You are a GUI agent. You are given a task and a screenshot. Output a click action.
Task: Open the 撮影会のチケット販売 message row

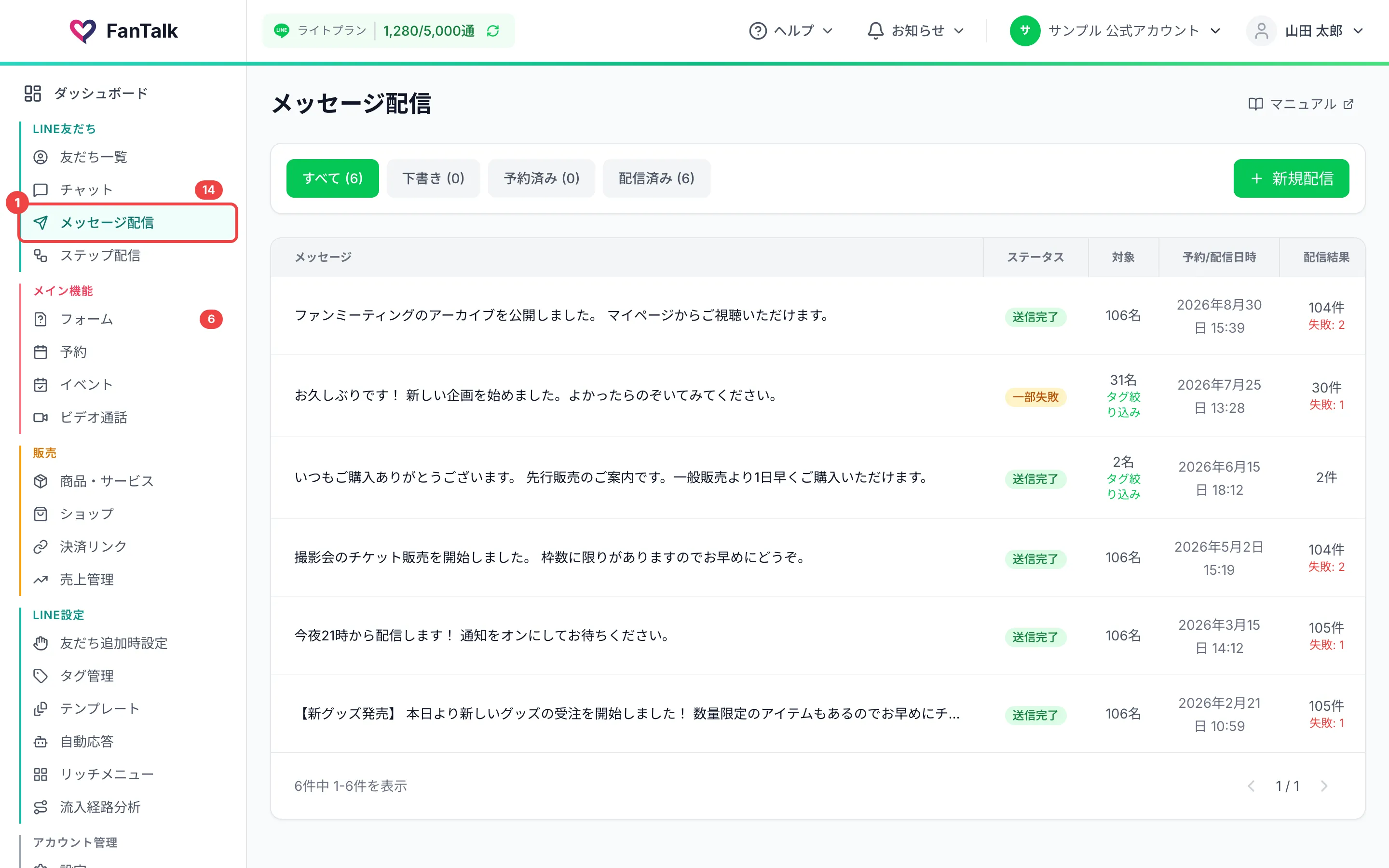(x=817, y=557)
